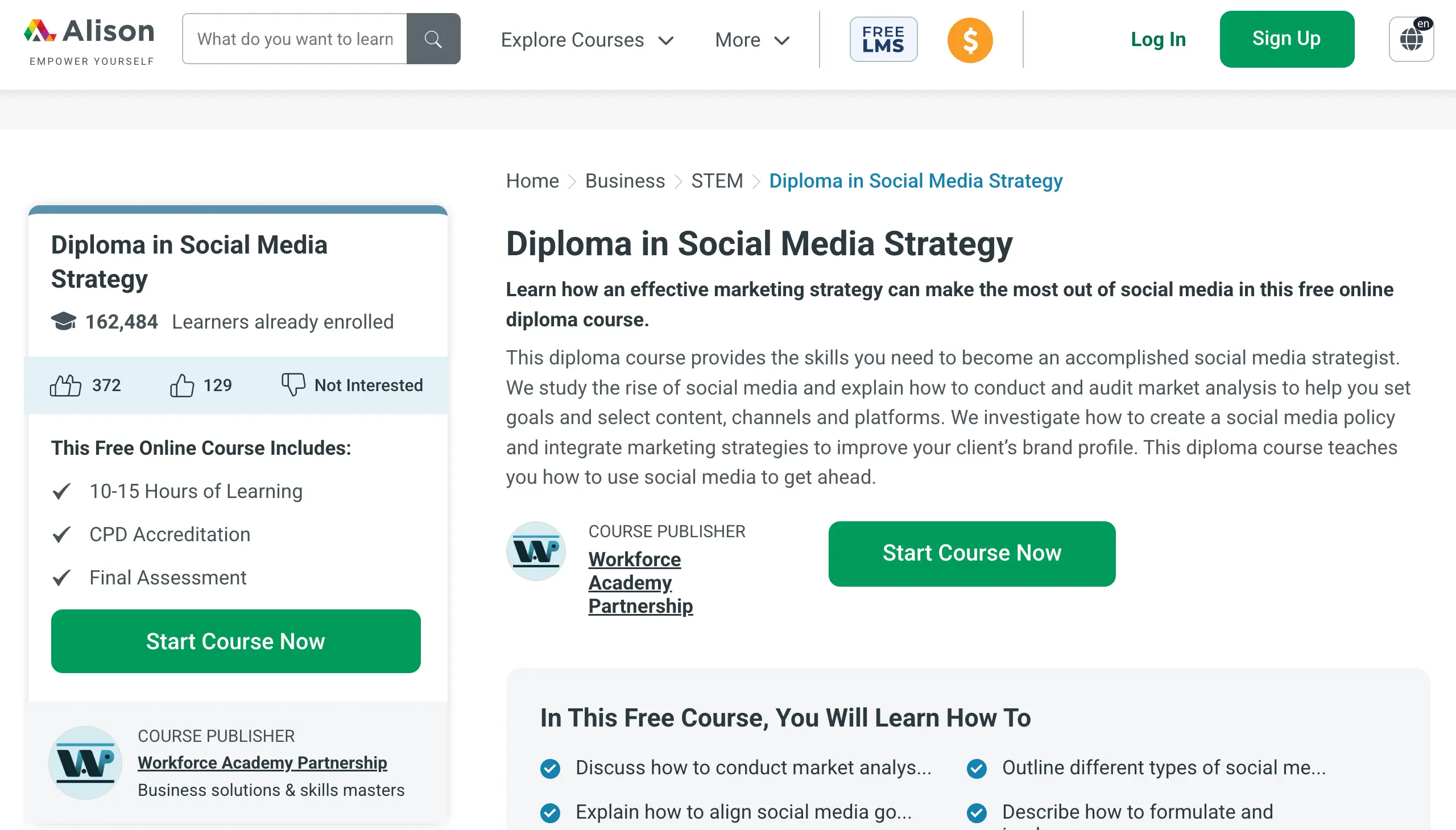The image size is (1456, 830).
Task: Click the Not Interested thumbs-down icon
Action: click(293, 384)
